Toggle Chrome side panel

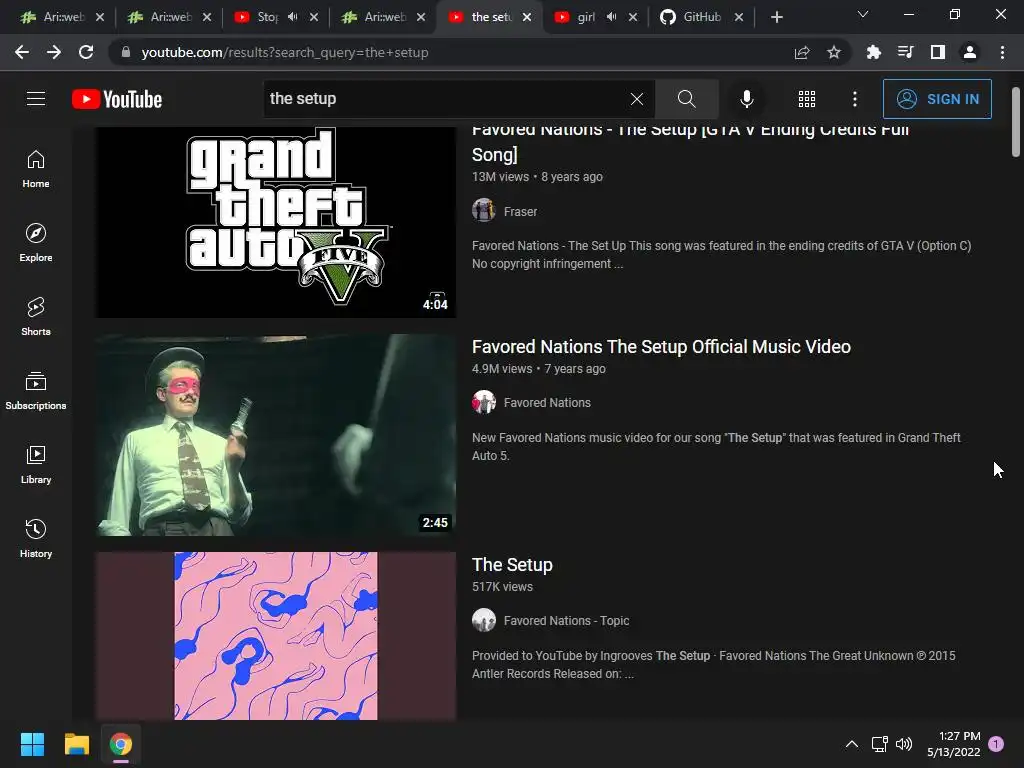(x=938, y=52)
